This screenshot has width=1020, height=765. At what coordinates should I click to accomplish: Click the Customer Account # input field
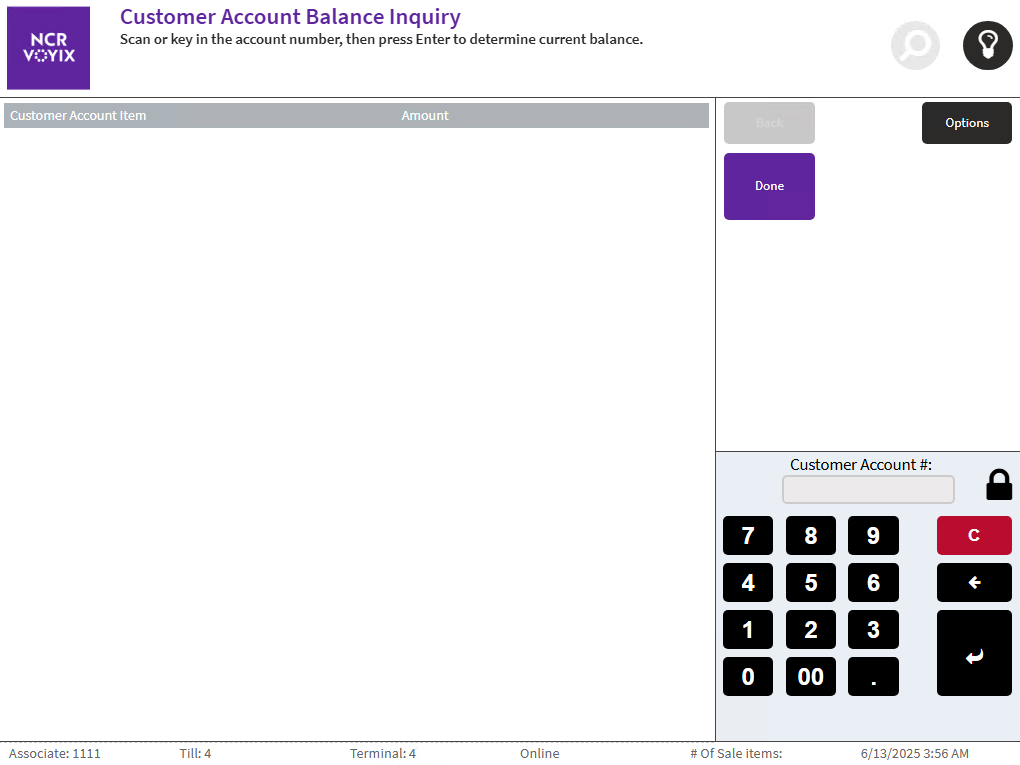tap(868, 490)
